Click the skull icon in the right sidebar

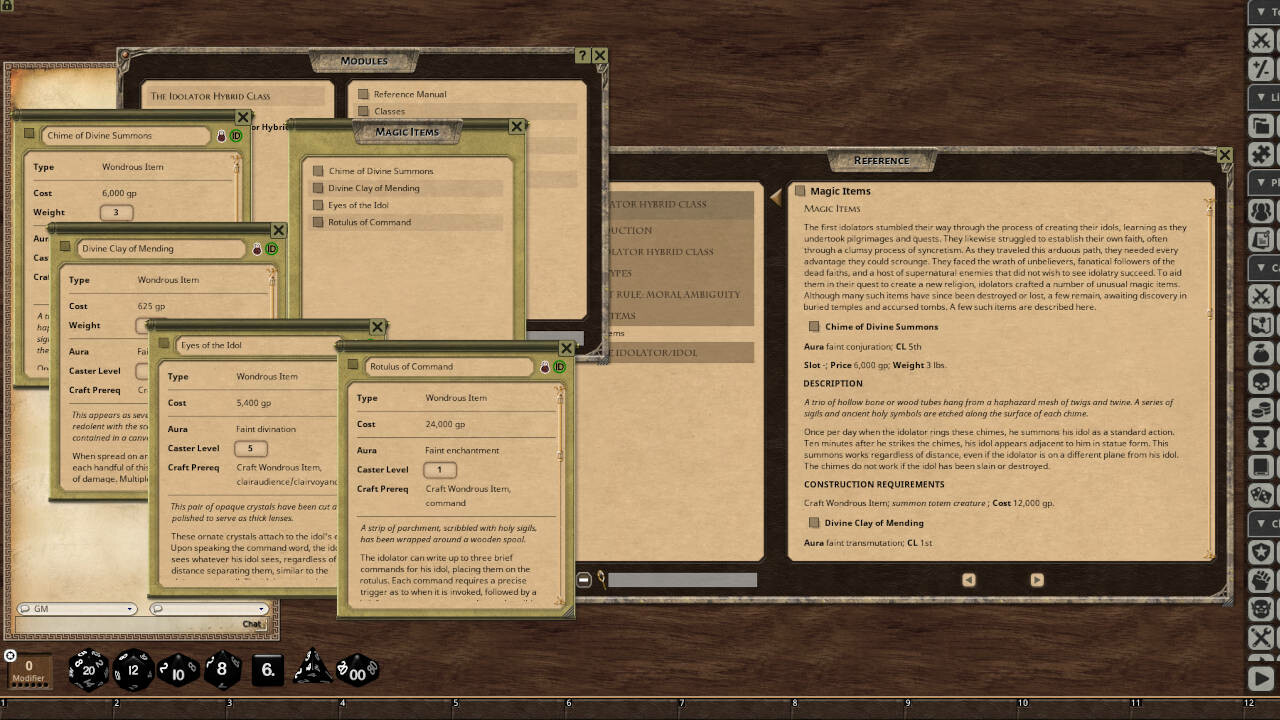tap(1261, 380)
